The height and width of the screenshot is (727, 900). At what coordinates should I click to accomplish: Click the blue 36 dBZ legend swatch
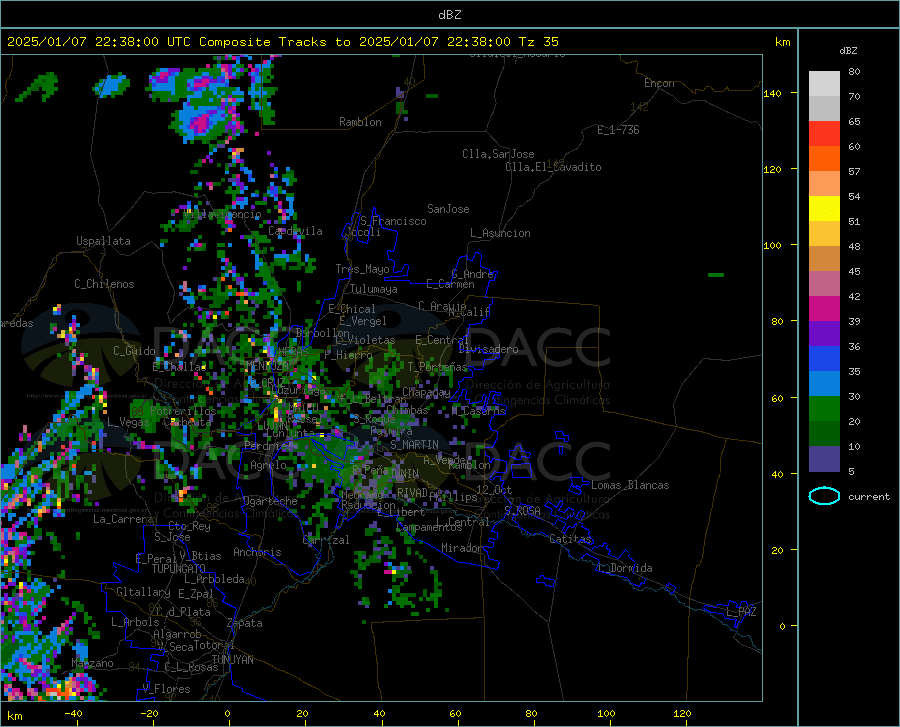click(x=824, y=359)
